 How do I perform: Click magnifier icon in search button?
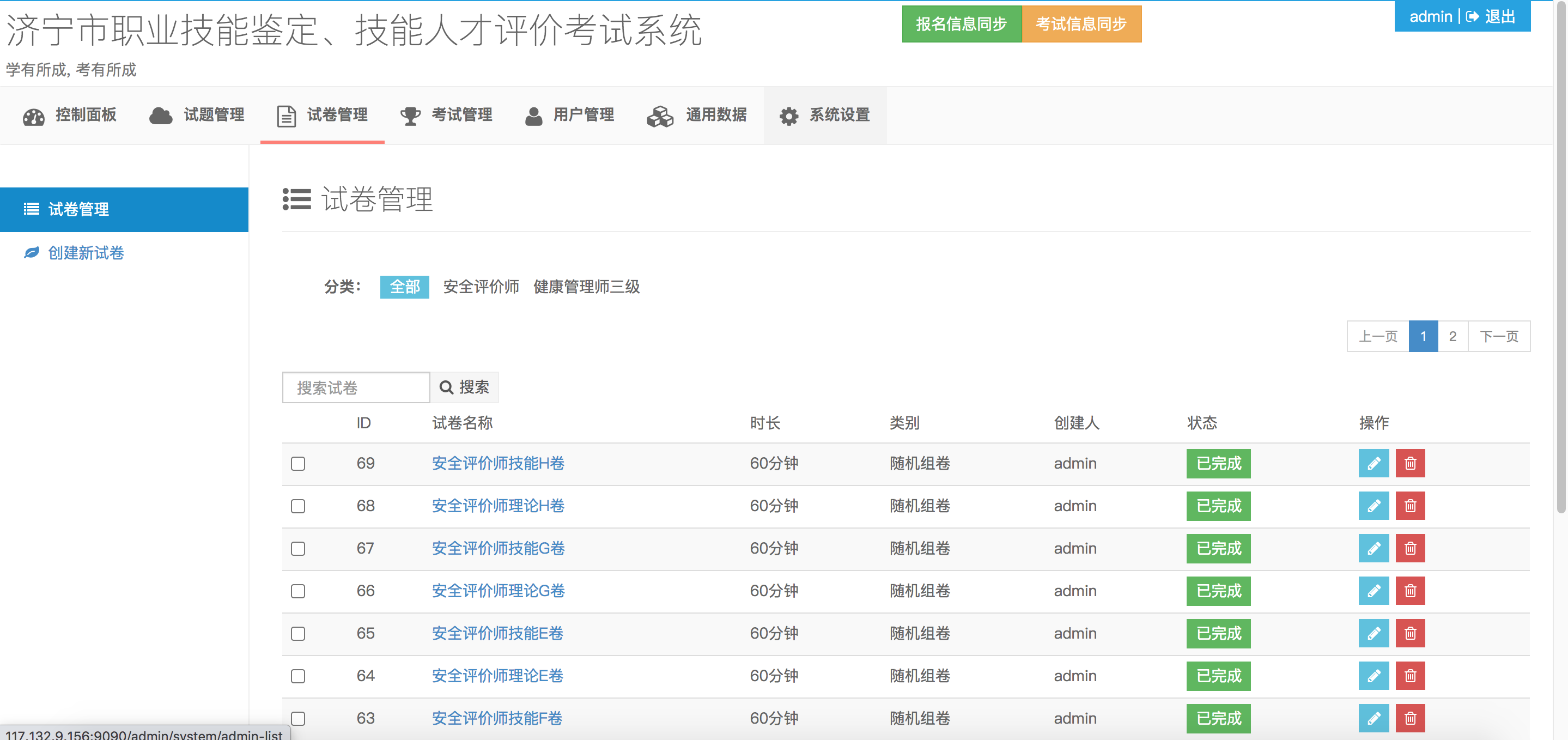[446, 387]
